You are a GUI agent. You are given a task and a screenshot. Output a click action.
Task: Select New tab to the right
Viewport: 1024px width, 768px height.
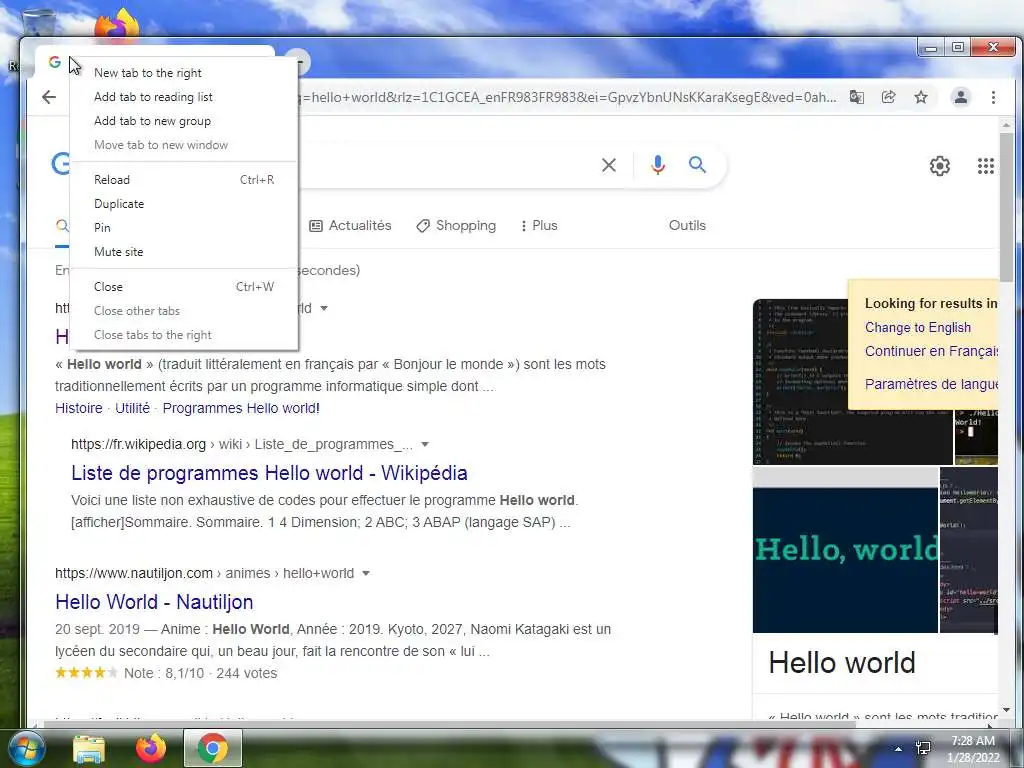184,73
